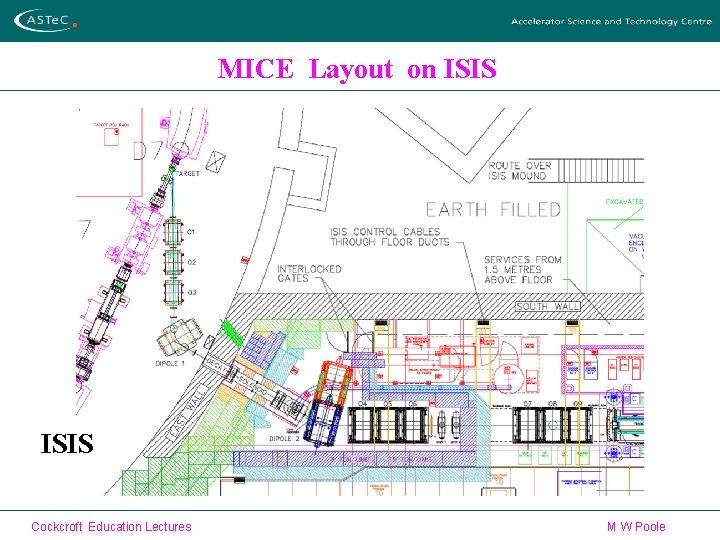Click the Q1 quadrupole magnet

point(173,232)
